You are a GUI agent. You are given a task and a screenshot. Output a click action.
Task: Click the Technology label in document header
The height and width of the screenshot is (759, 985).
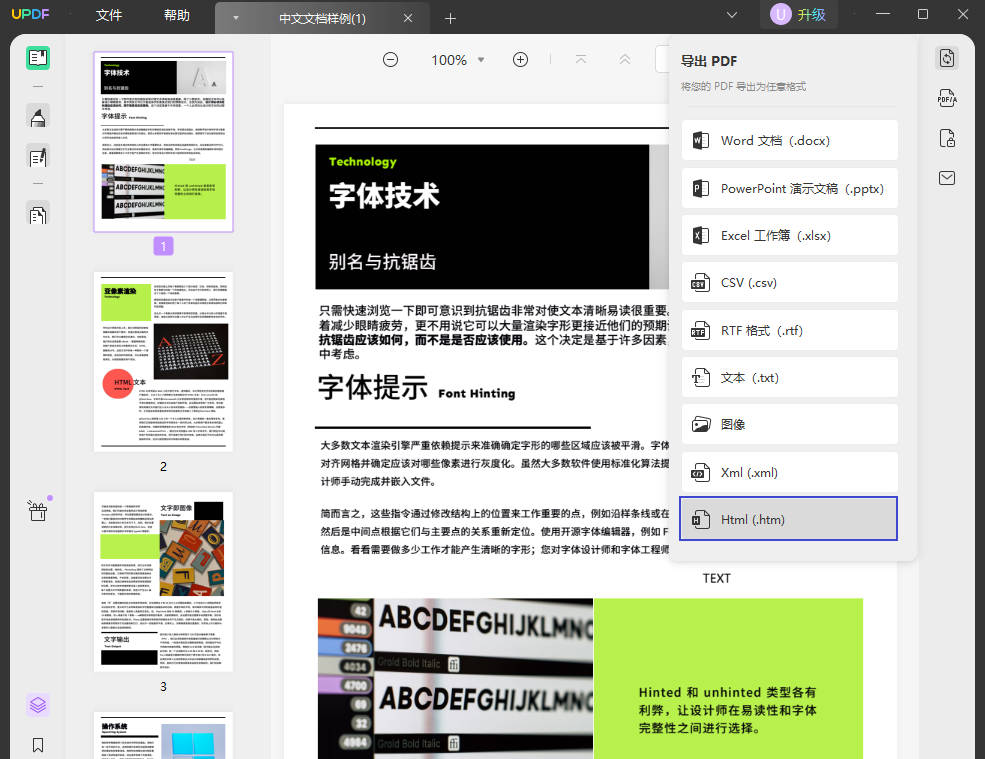[362, 161]
